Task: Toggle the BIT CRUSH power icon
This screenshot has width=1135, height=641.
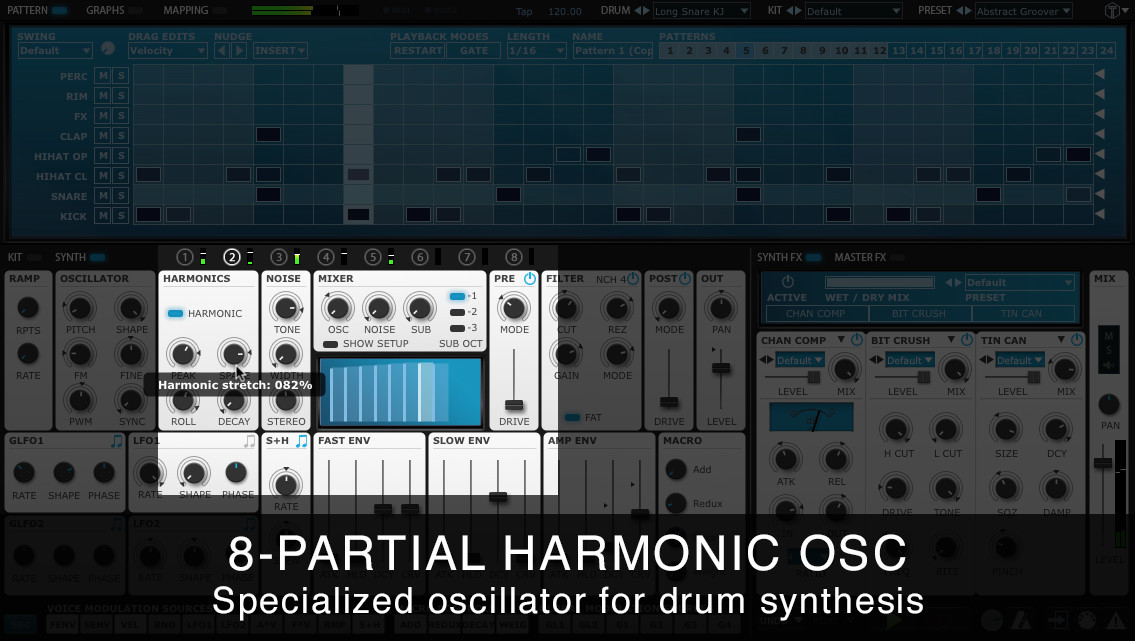Action: tap(967, 339)
